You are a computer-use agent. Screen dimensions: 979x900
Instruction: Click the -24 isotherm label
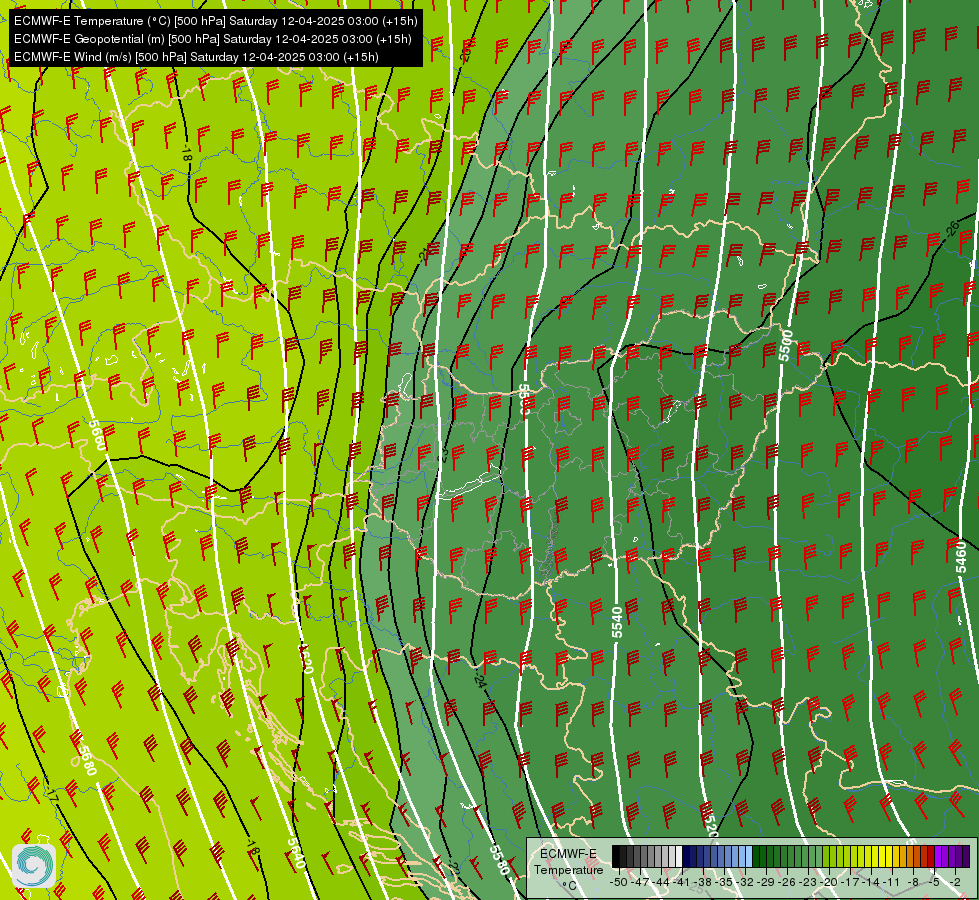tap(478, 681)
